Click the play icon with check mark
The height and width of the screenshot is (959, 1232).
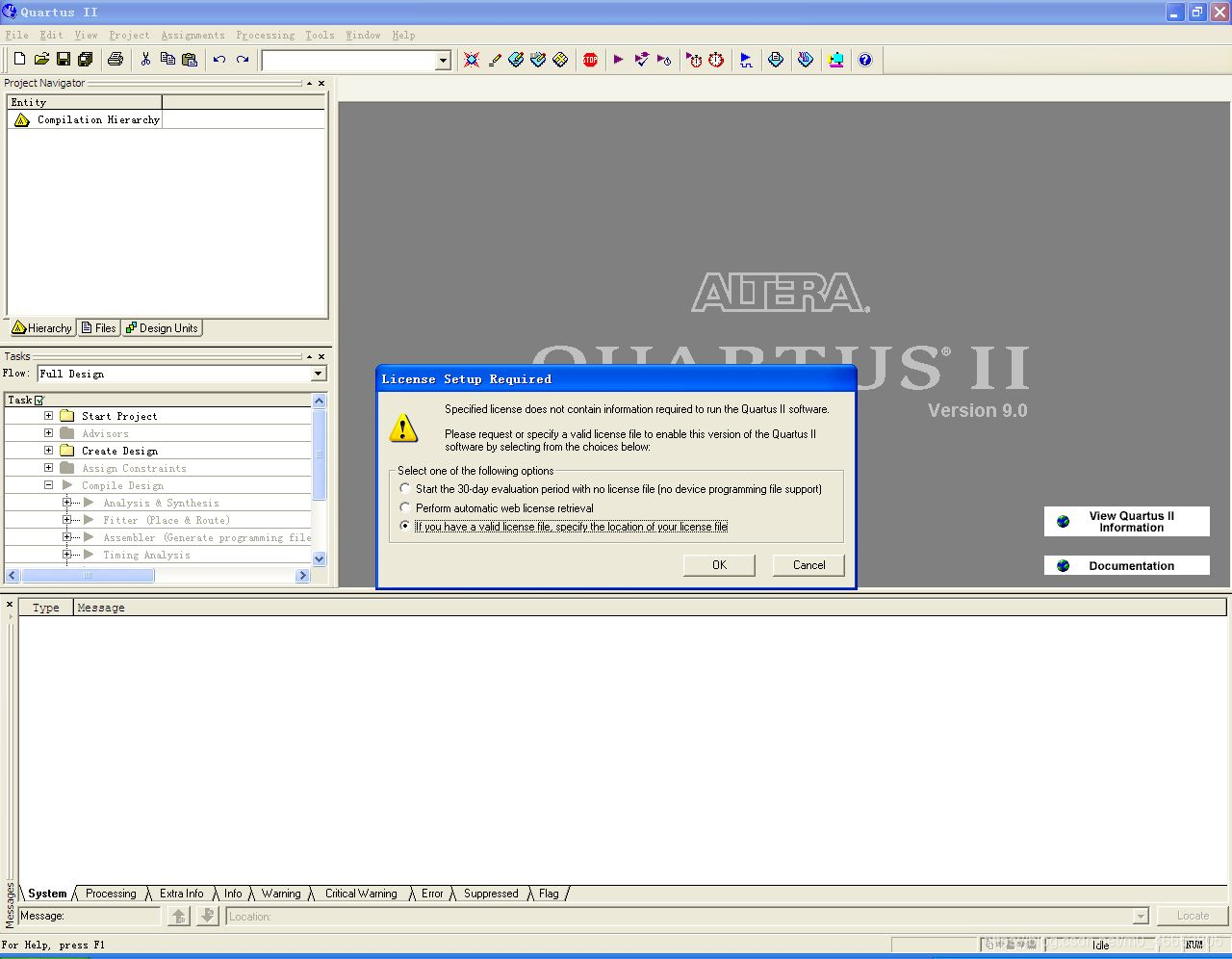(x=642, y=60)
